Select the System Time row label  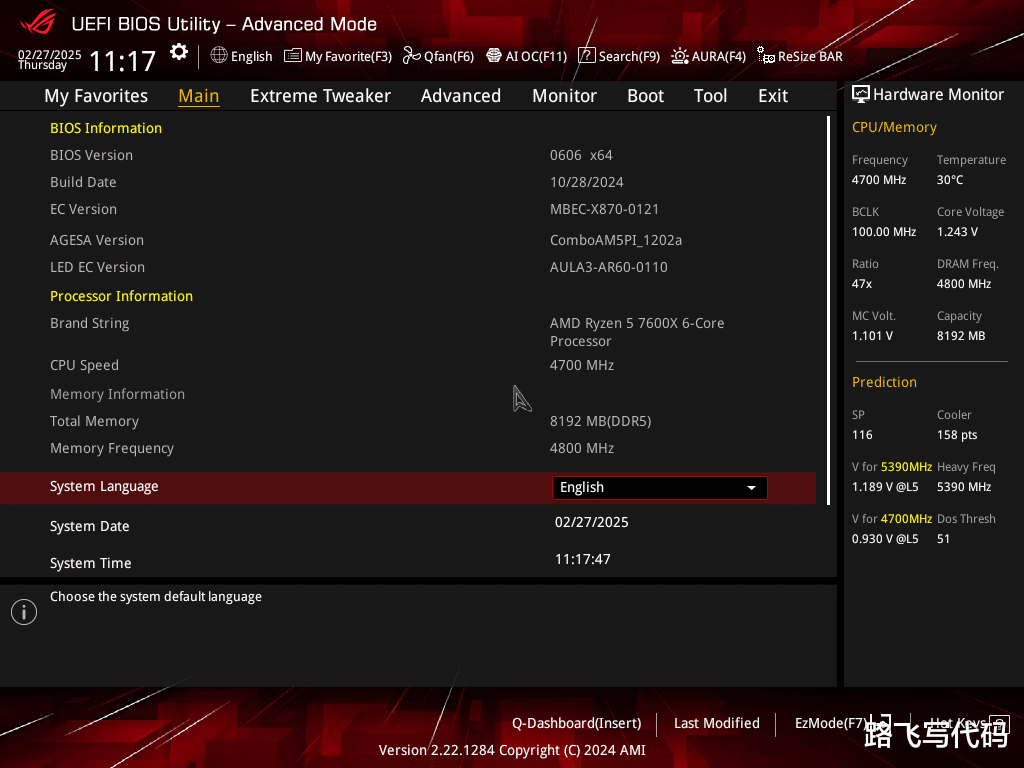91,563
